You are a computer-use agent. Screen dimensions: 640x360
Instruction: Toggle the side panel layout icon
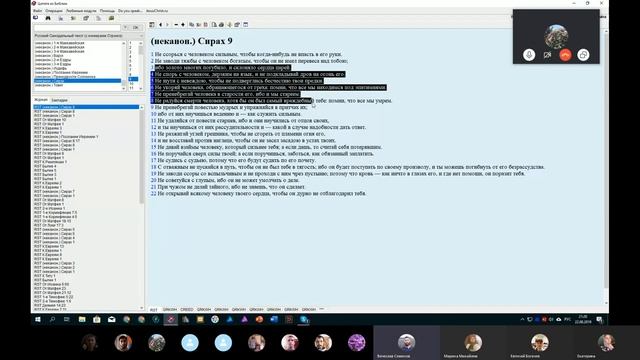[x=152, y=24]
